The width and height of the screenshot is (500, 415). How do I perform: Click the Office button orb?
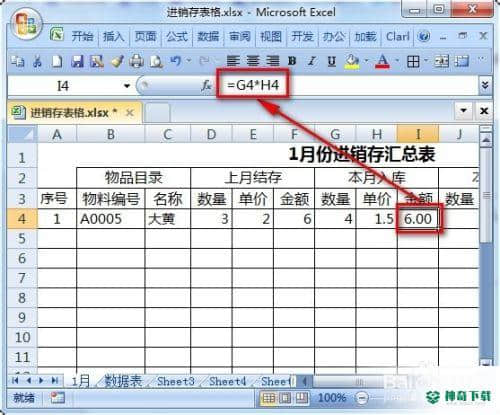tap(26, 24)
